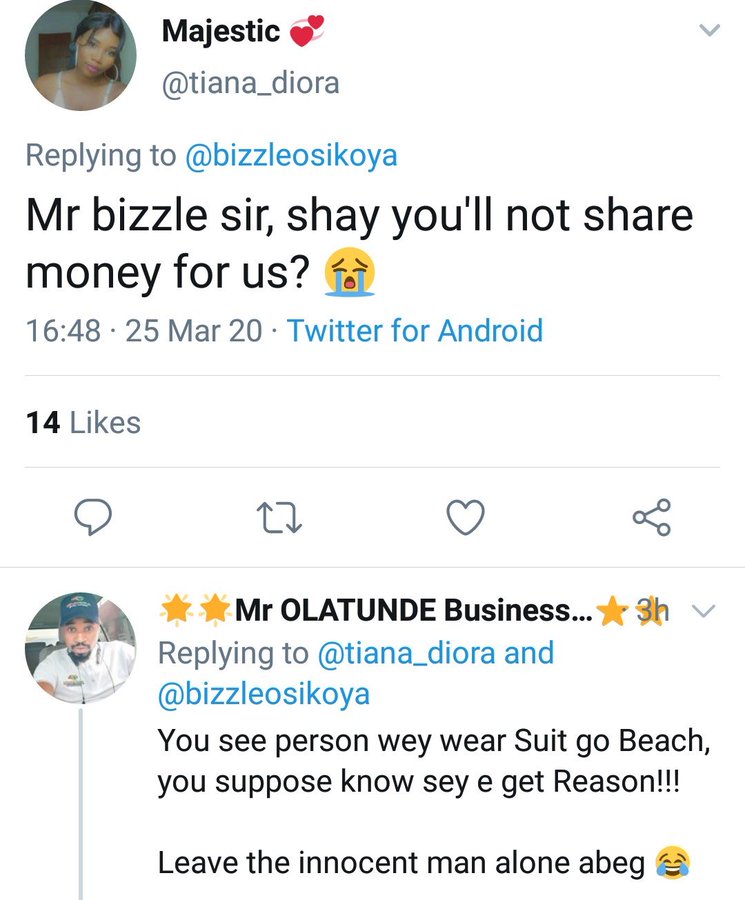
Task: Click the Majestic display name
Action: coord(219,32)
